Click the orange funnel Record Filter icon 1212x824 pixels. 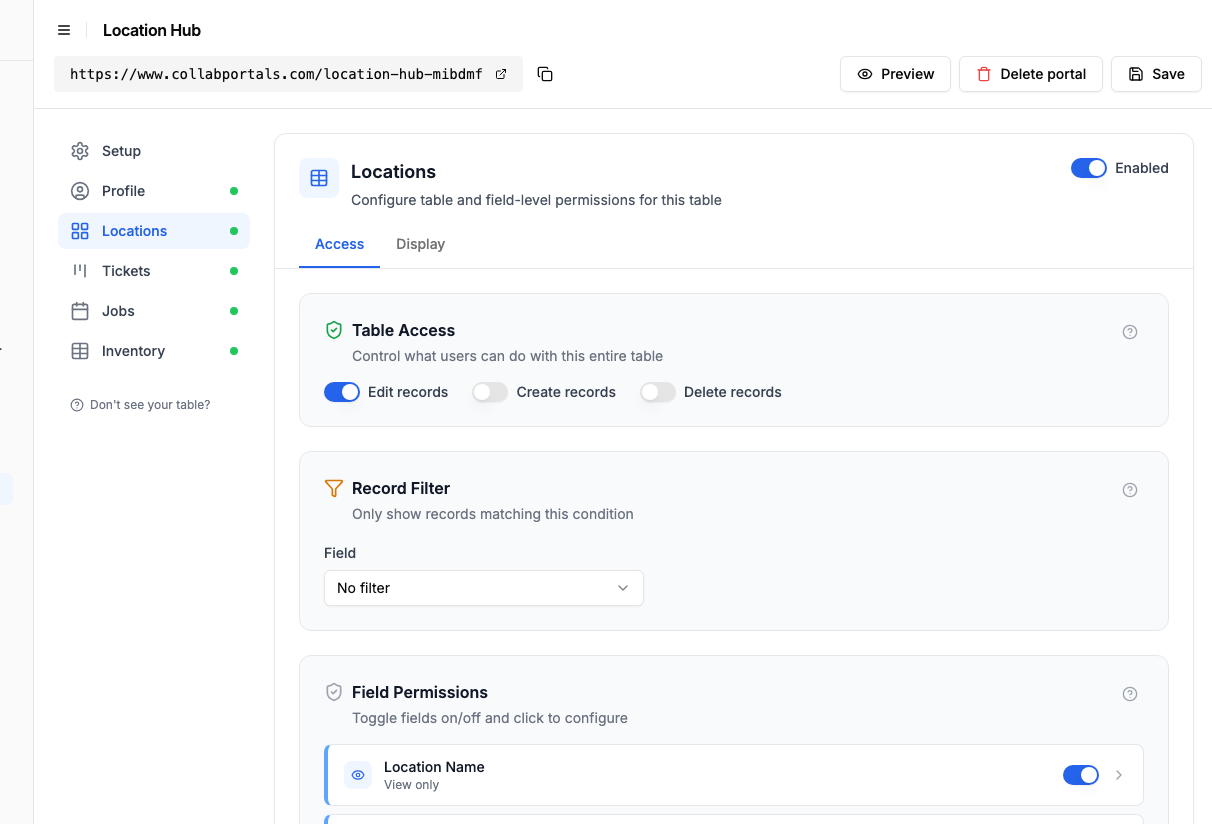coord(334,488)
